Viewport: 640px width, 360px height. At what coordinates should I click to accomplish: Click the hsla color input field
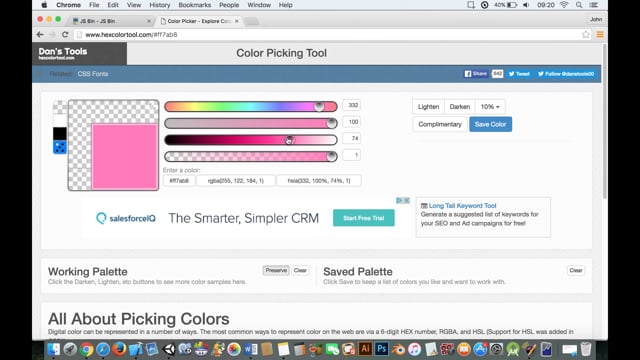pyautogui.click(x=319, y=180)
